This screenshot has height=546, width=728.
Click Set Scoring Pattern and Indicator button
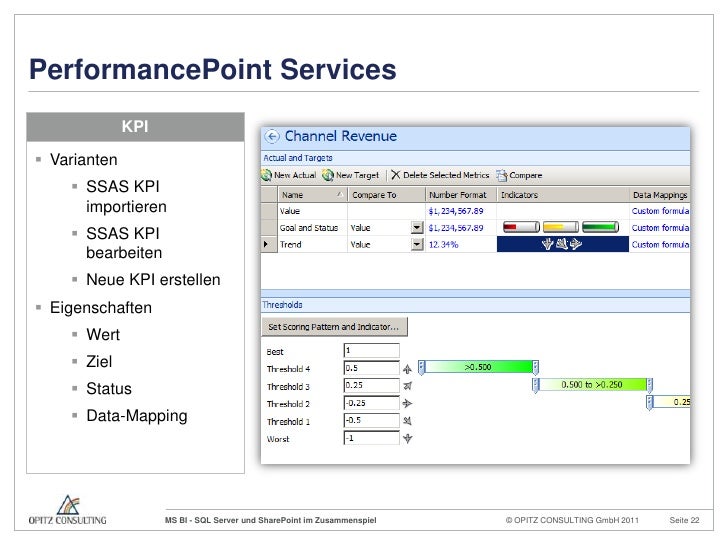[334, 326]
